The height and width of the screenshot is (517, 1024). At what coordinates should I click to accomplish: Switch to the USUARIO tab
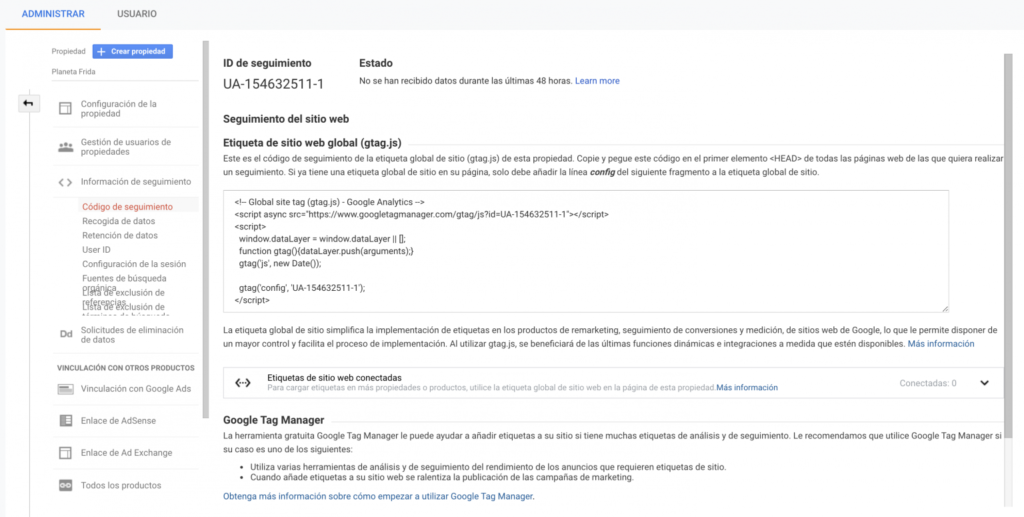(x=136, y=13)
